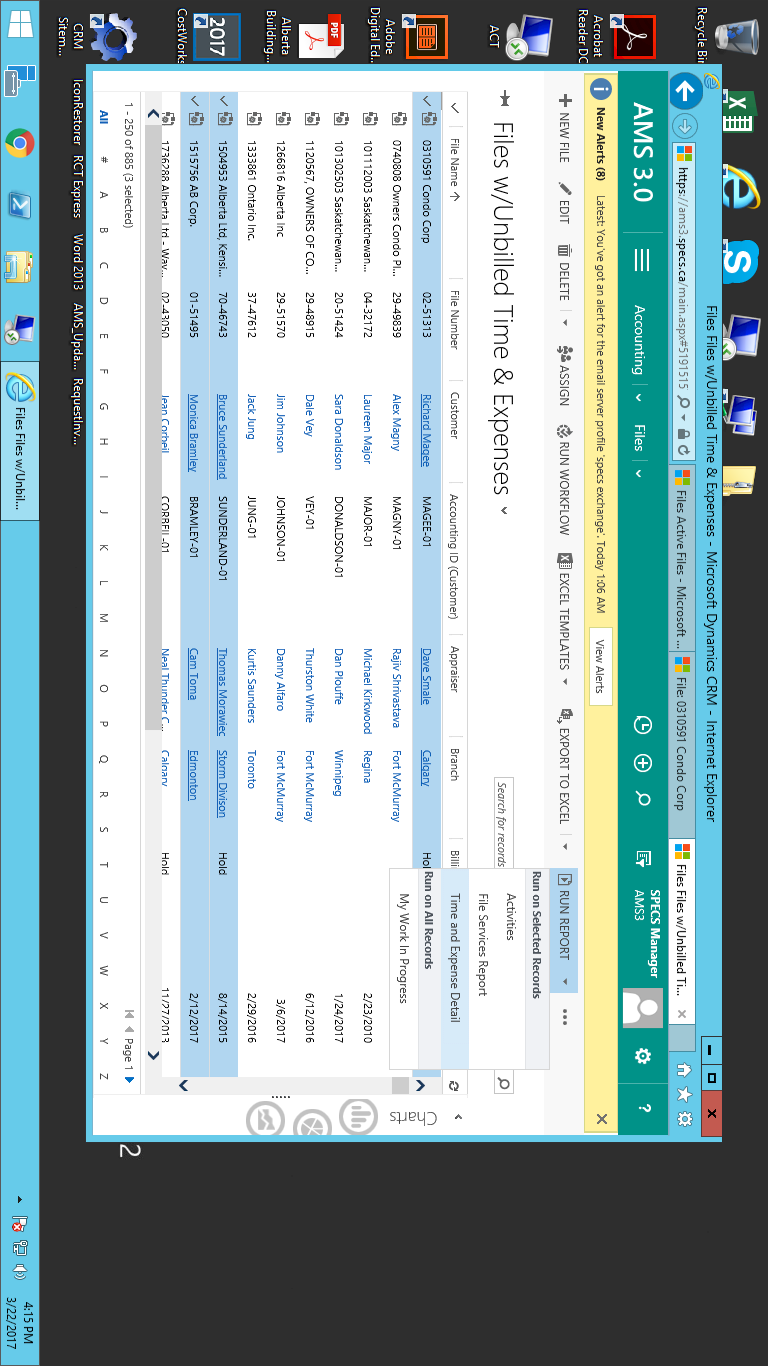Open the Internet Explorer tools gear
The width and height of the screenshot is (768, 1366).
685,1118
